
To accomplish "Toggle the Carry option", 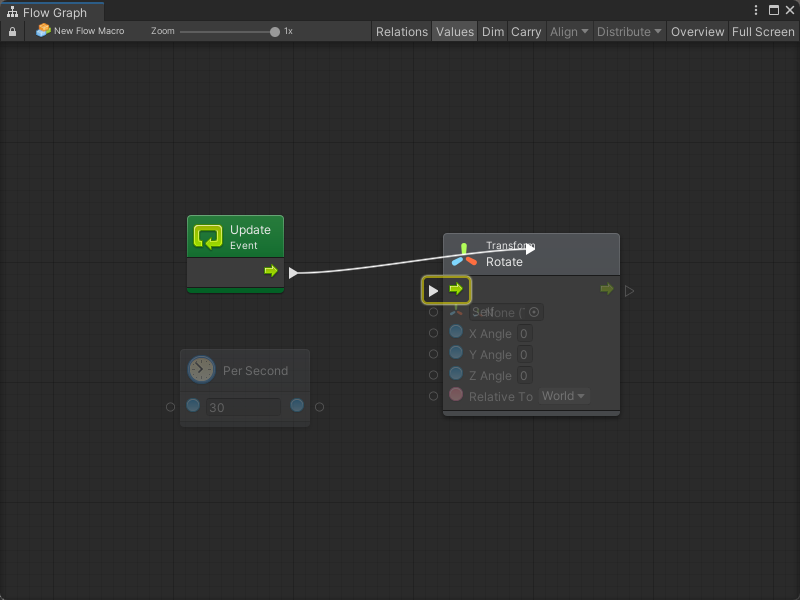I will pos(526,32).
